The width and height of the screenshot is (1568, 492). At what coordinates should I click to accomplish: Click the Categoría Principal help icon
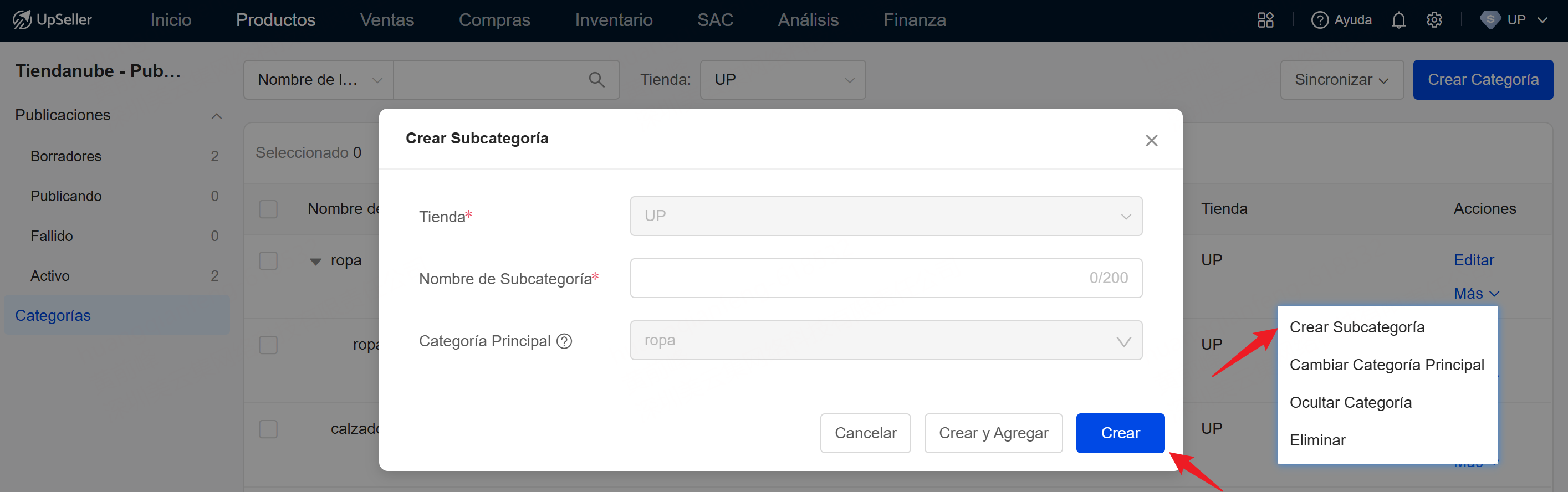564,341
